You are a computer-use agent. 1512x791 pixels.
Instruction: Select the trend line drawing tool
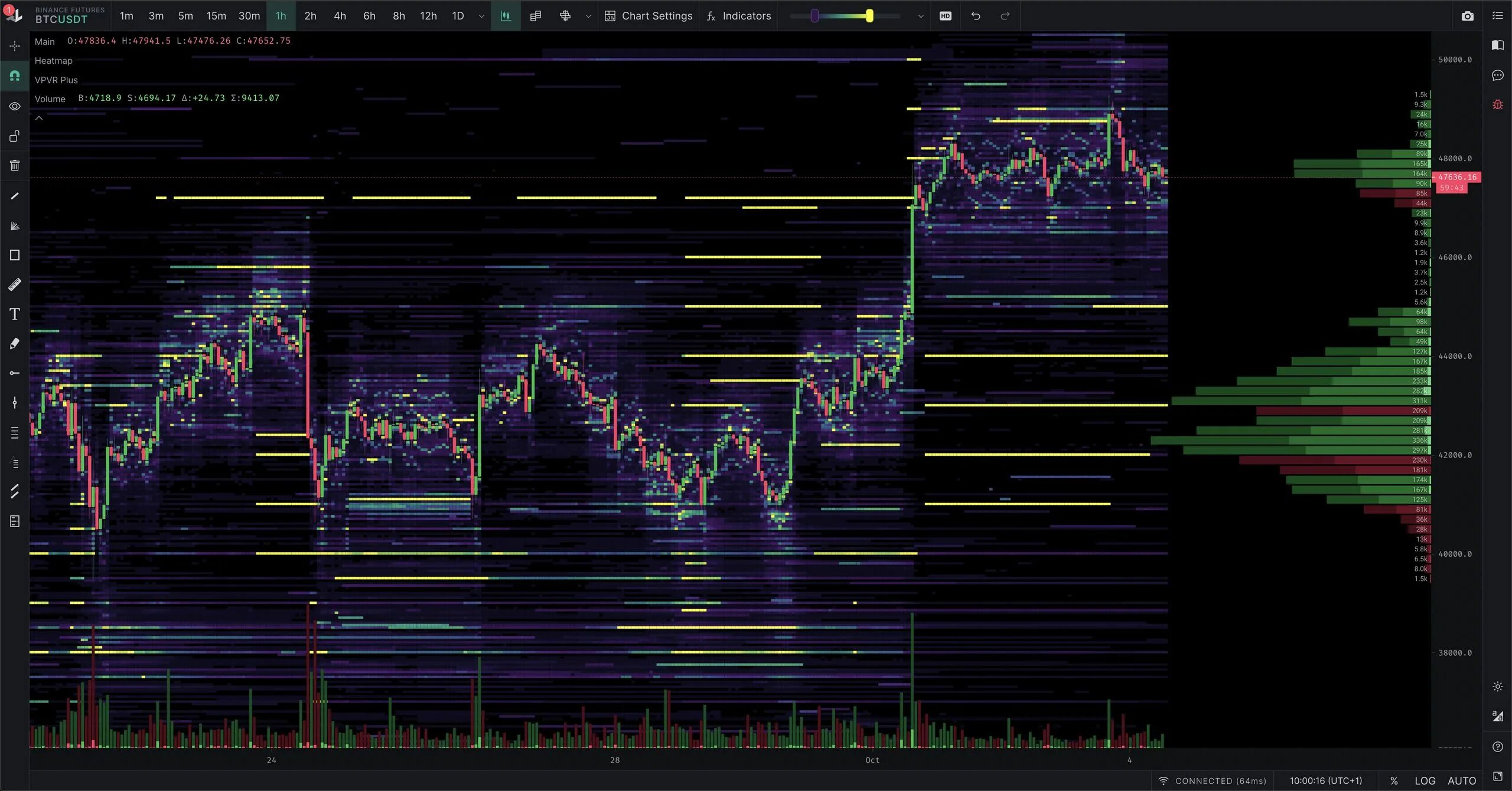(x=15, y=196)
